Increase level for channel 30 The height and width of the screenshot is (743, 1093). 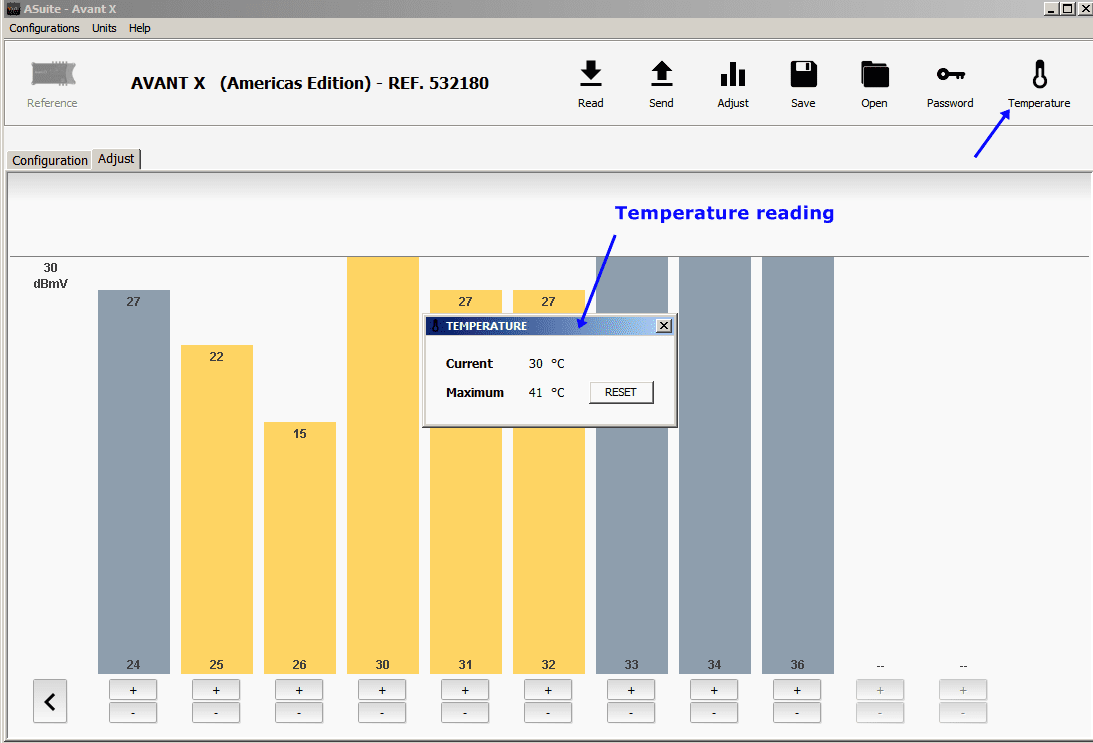[x=382, y=690]
